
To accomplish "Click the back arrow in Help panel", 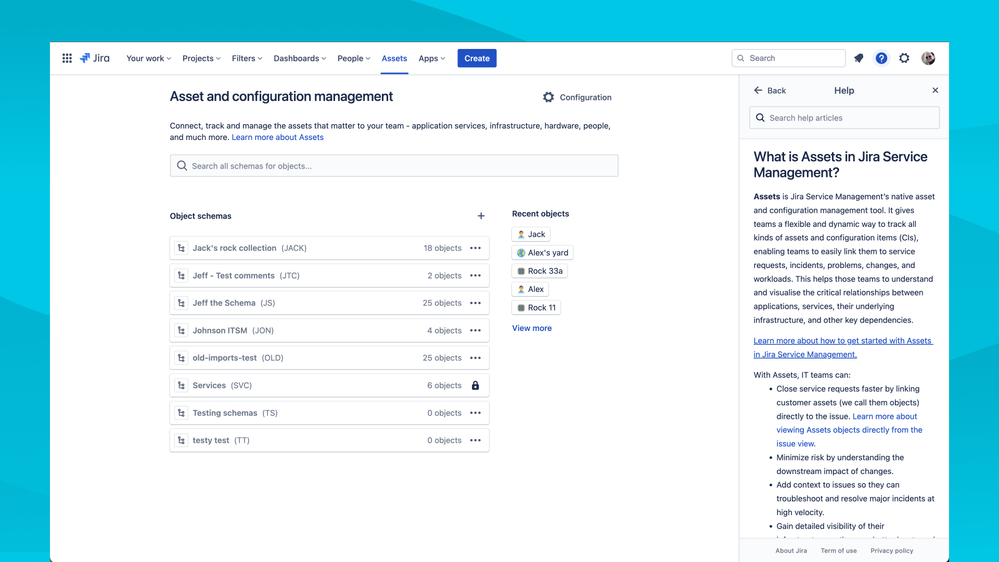I will coord(758,90).
